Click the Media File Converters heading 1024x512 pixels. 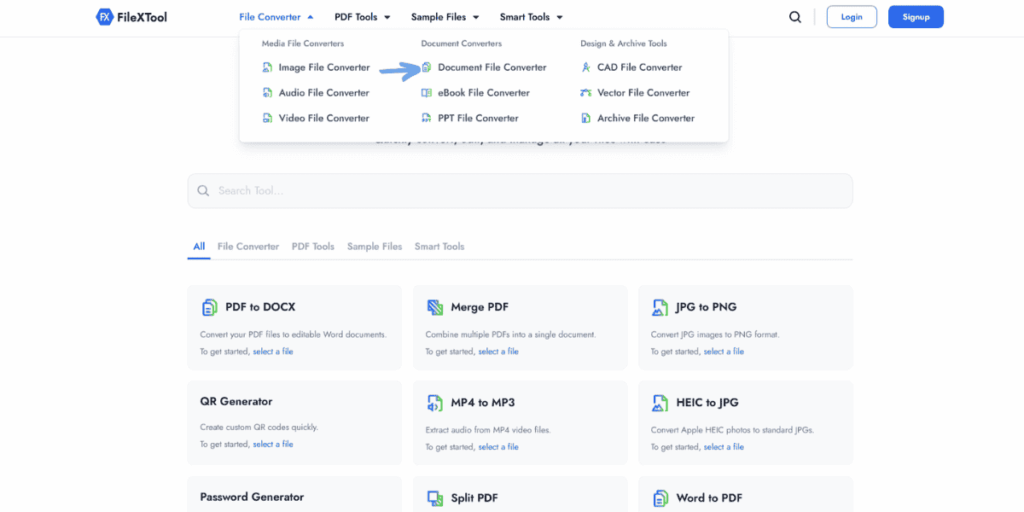pyautogui.click(x=302, y=44)
